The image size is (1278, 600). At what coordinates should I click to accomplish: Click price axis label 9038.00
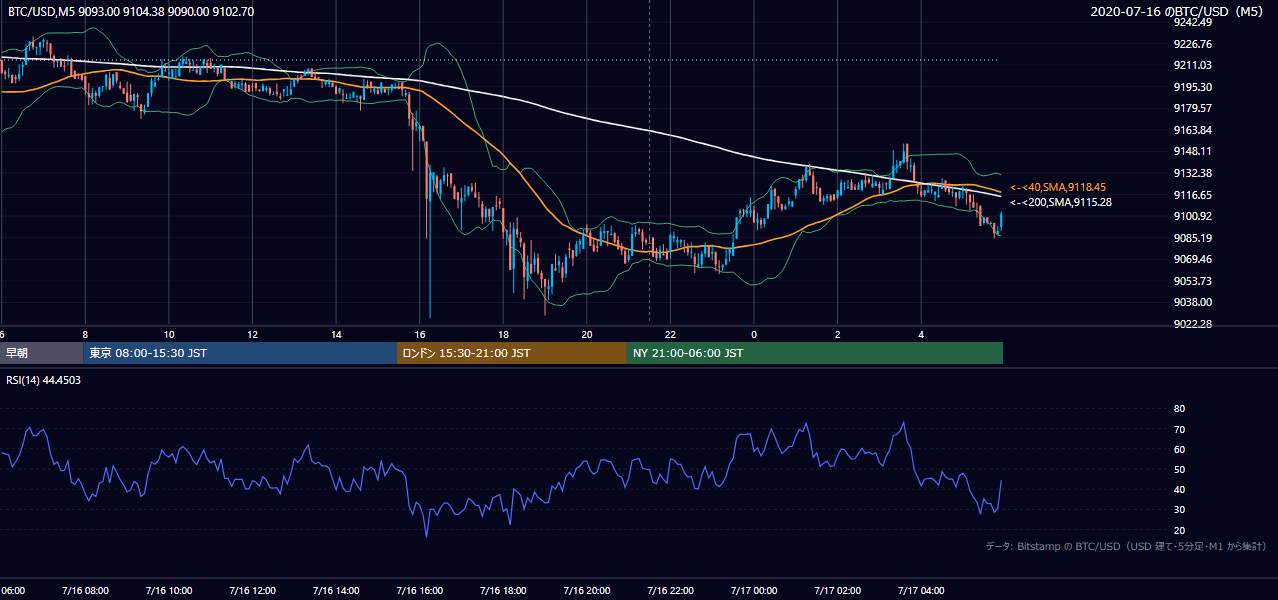1192,302
